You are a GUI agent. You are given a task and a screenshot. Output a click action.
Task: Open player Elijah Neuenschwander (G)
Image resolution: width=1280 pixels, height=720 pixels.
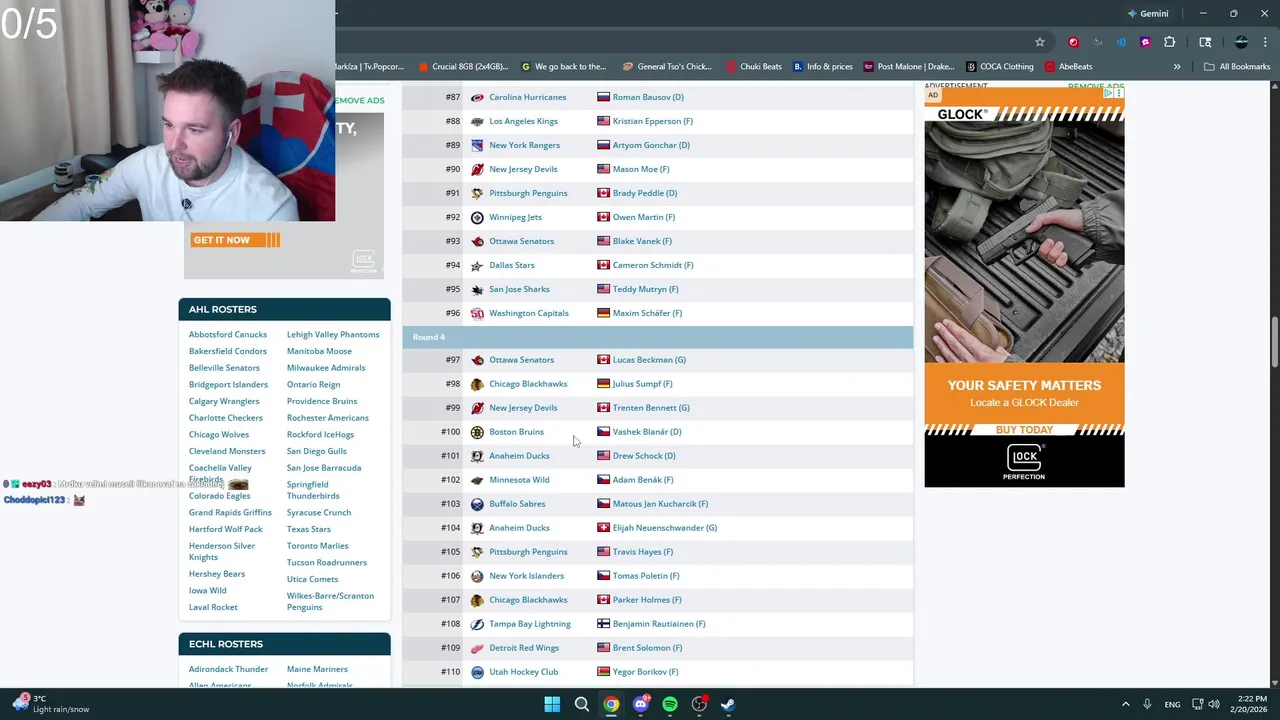(664, 528)
